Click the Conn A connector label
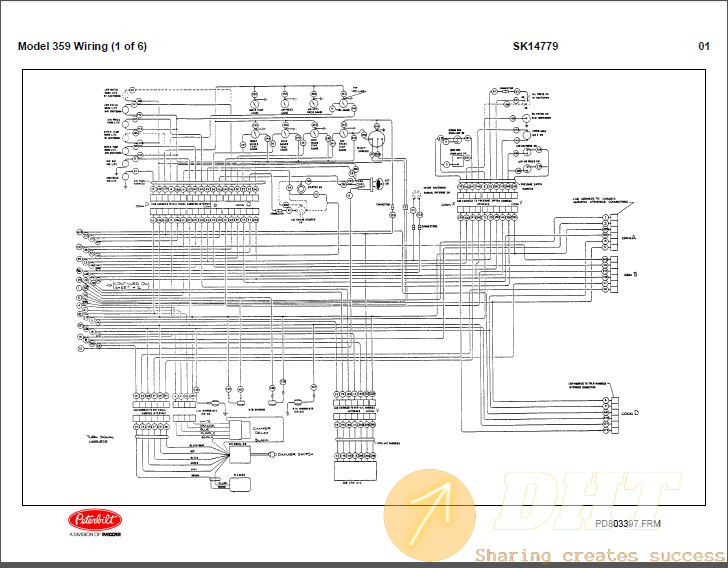The height and width of the screenshot is (568, 728). (x=629, y=237)
